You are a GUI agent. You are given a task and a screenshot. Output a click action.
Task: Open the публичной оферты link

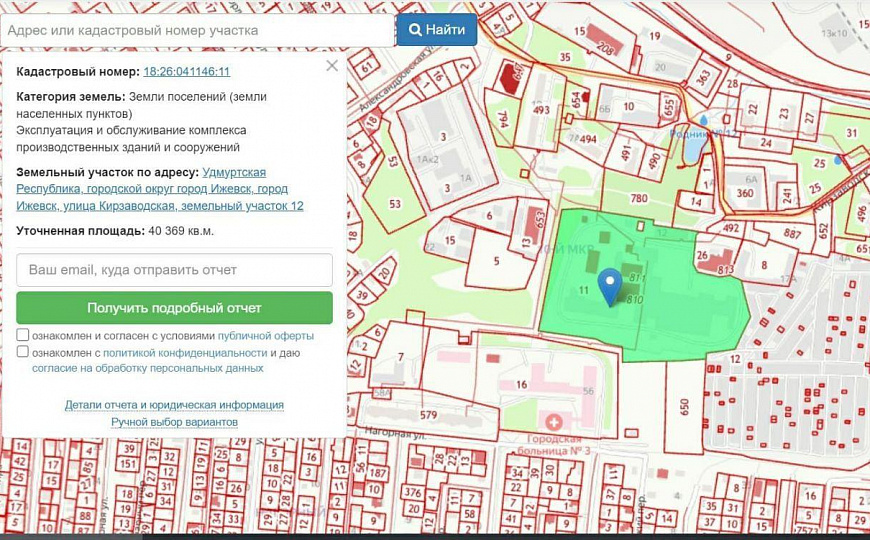(x=266, y=336)
